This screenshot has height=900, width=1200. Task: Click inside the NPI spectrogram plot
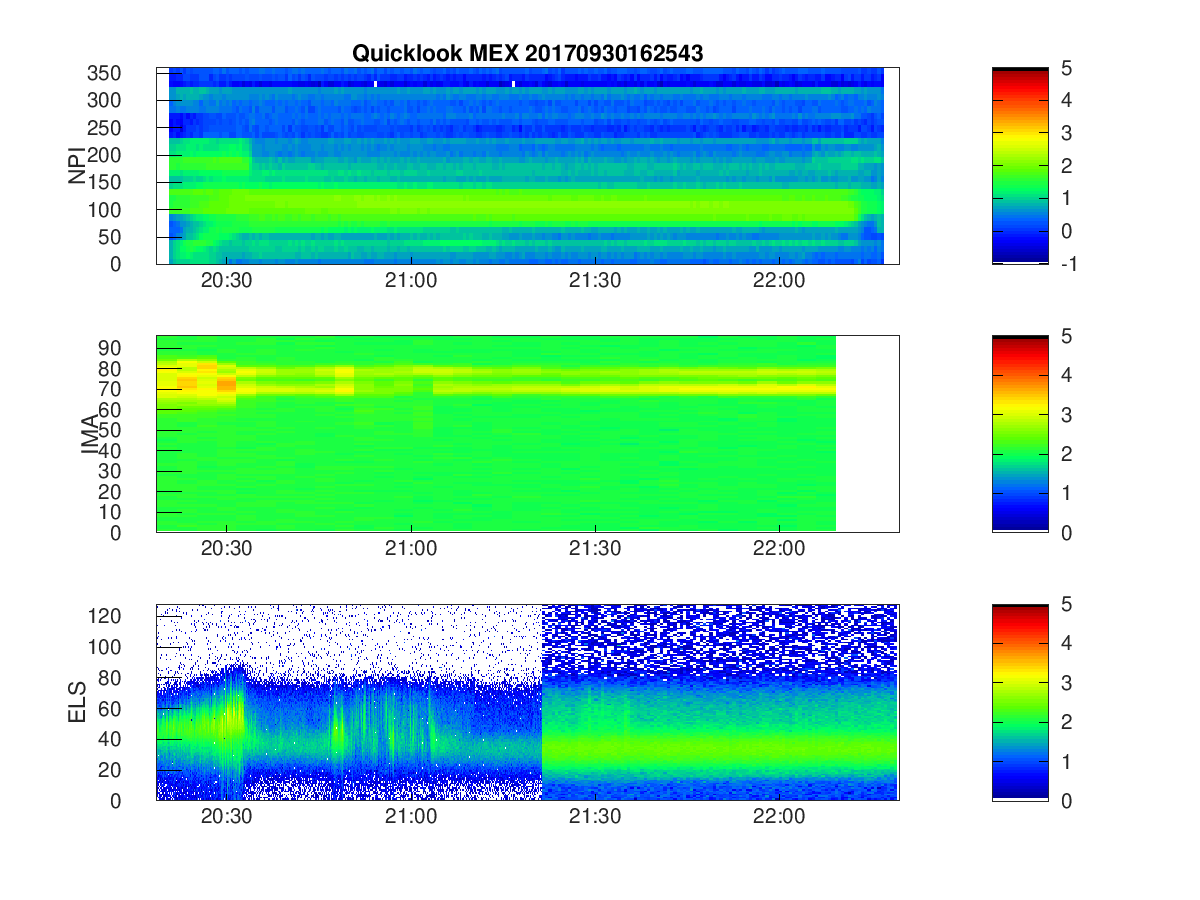coord(527,166)
